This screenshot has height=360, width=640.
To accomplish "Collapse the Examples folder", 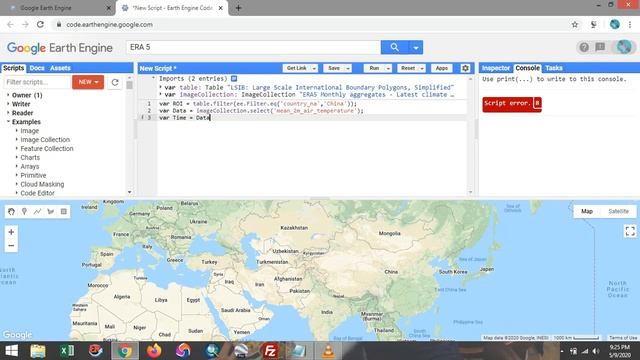I will click(x=8, y=122).
